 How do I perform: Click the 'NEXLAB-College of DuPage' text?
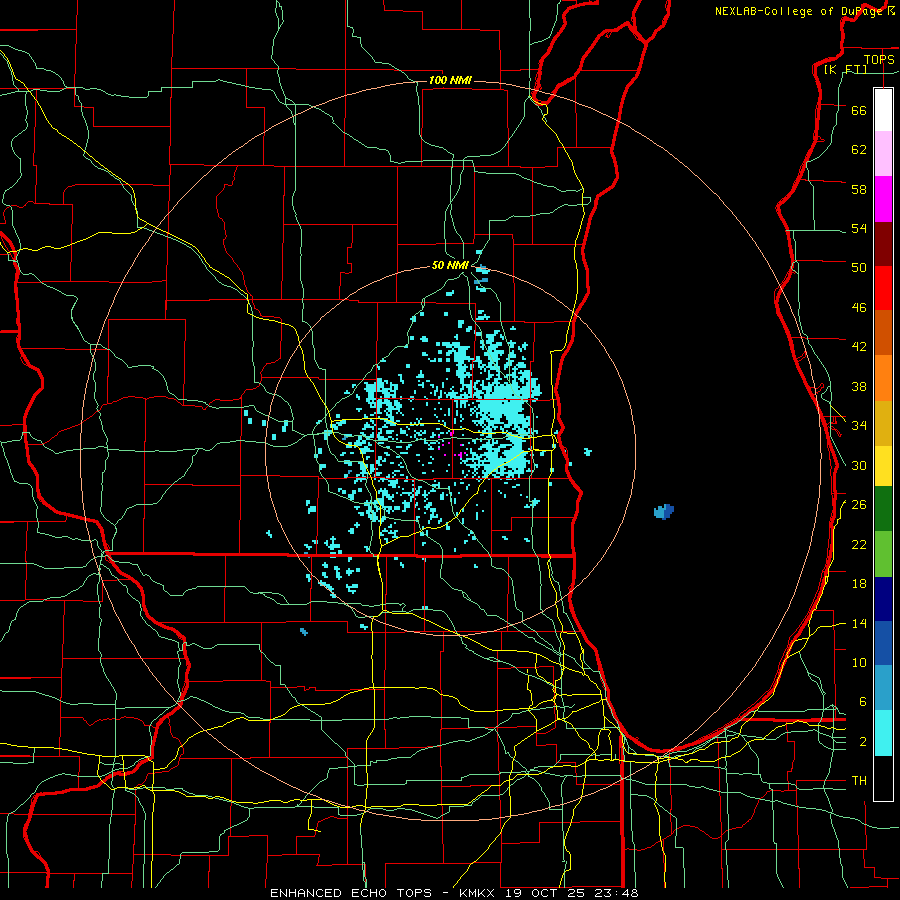pos(801,11)
